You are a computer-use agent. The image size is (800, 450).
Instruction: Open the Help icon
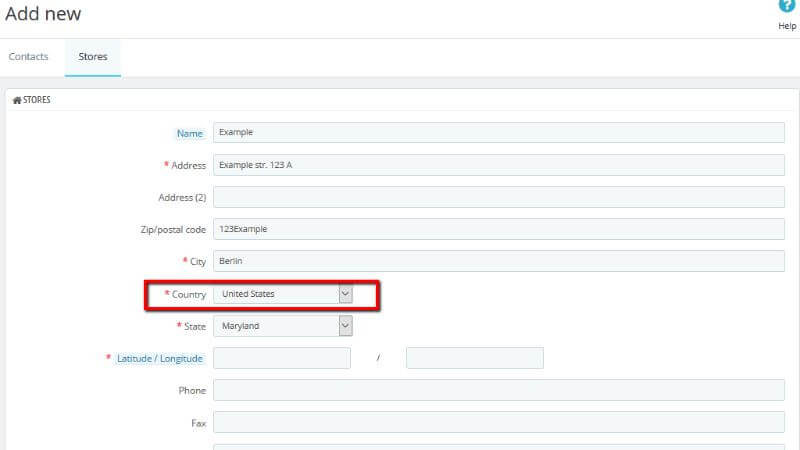[x=786, y=7]
